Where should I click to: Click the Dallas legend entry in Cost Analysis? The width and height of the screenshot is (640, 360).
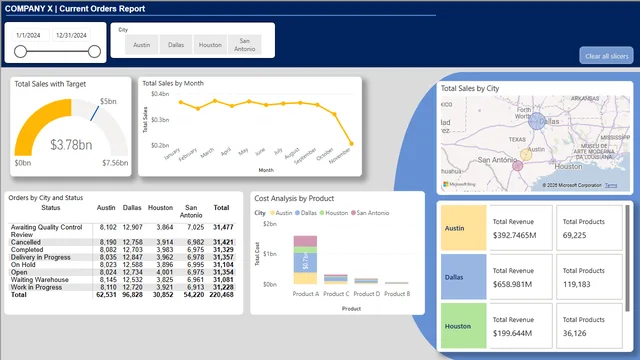(306, 213)
